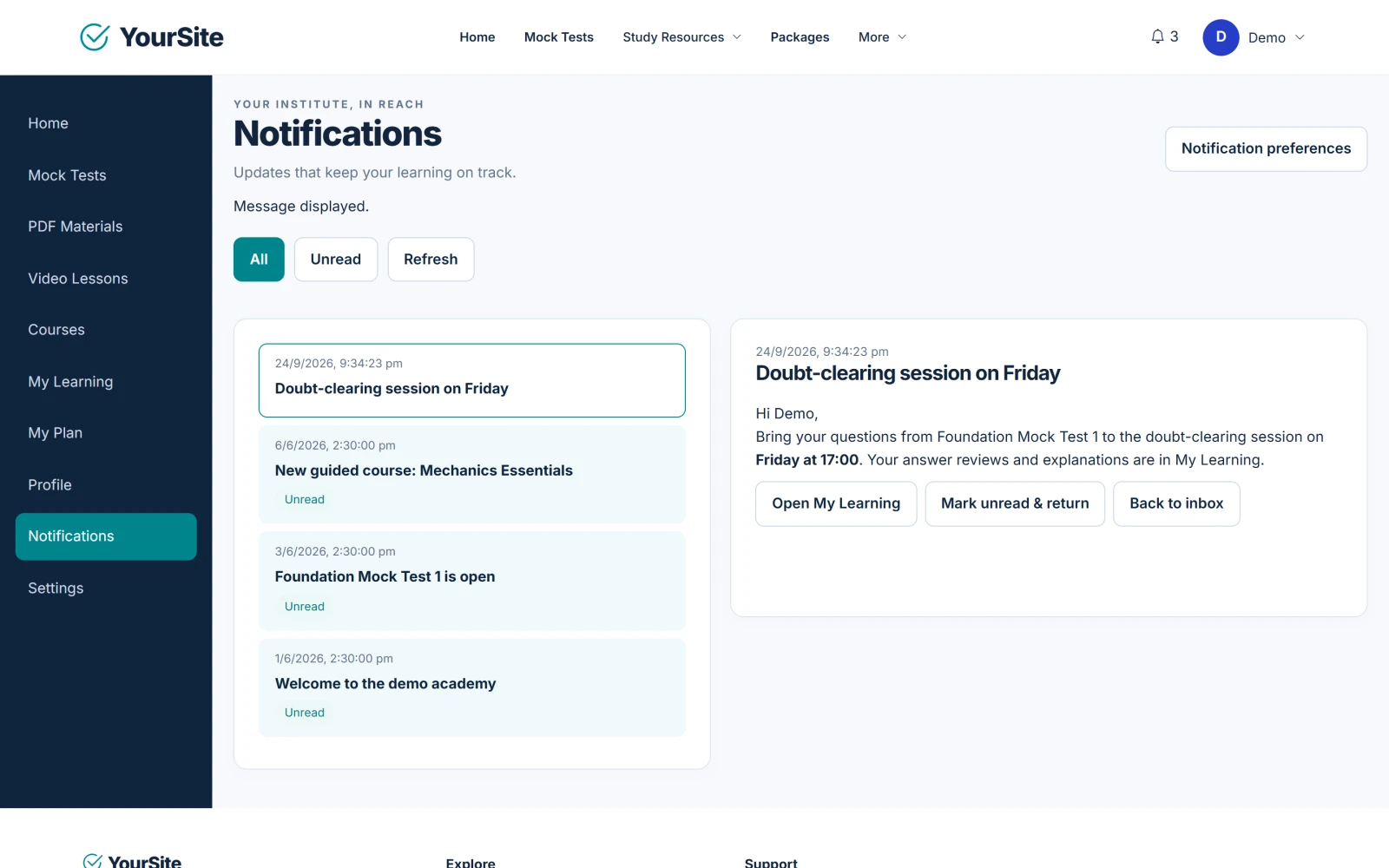The width and height of the screenshot is (1389, 868).
Task: Click Open My Learning button
Action: click(x=836, y=503)
